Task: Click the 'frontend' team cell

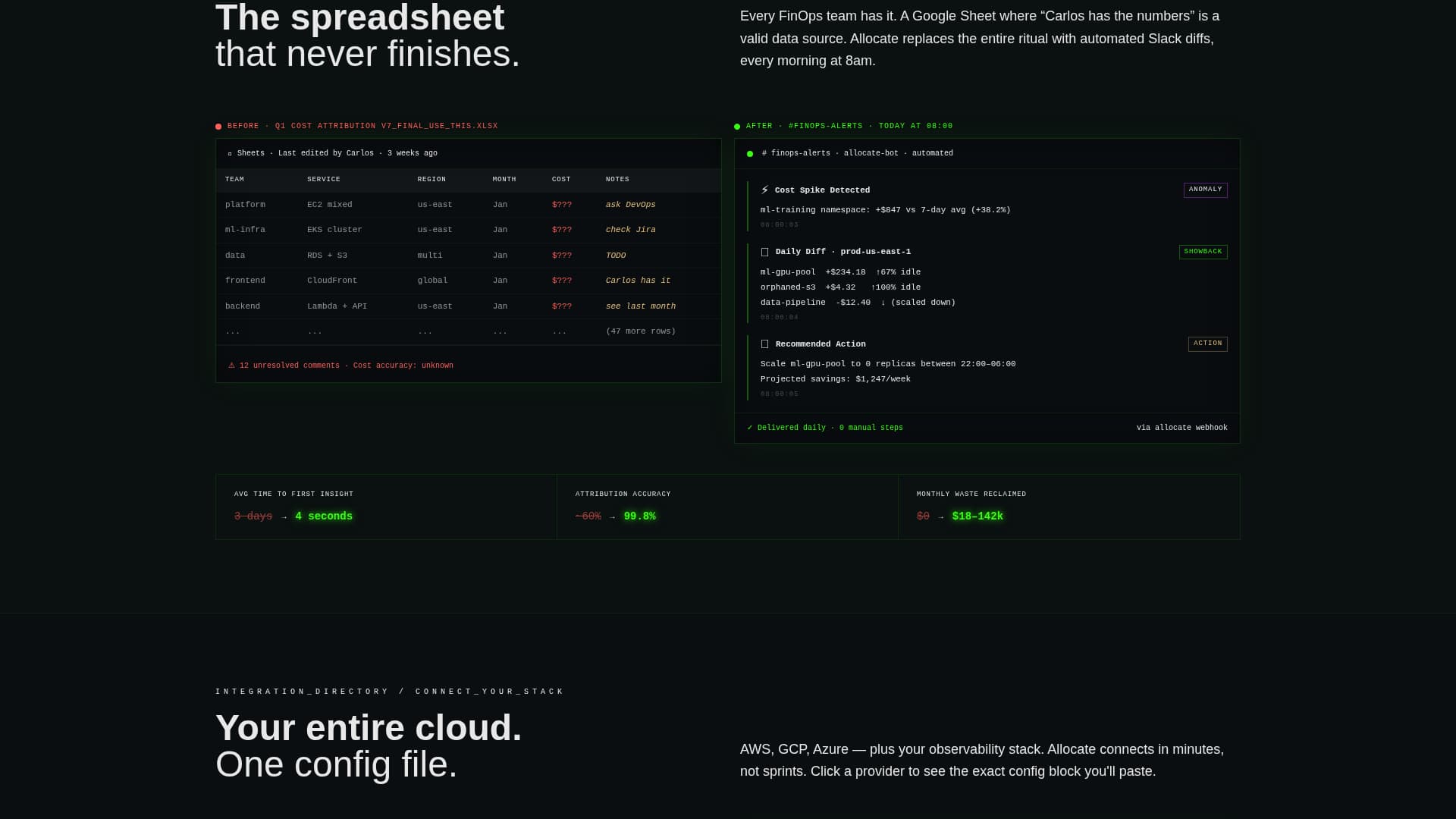Action: coord(245,281)
